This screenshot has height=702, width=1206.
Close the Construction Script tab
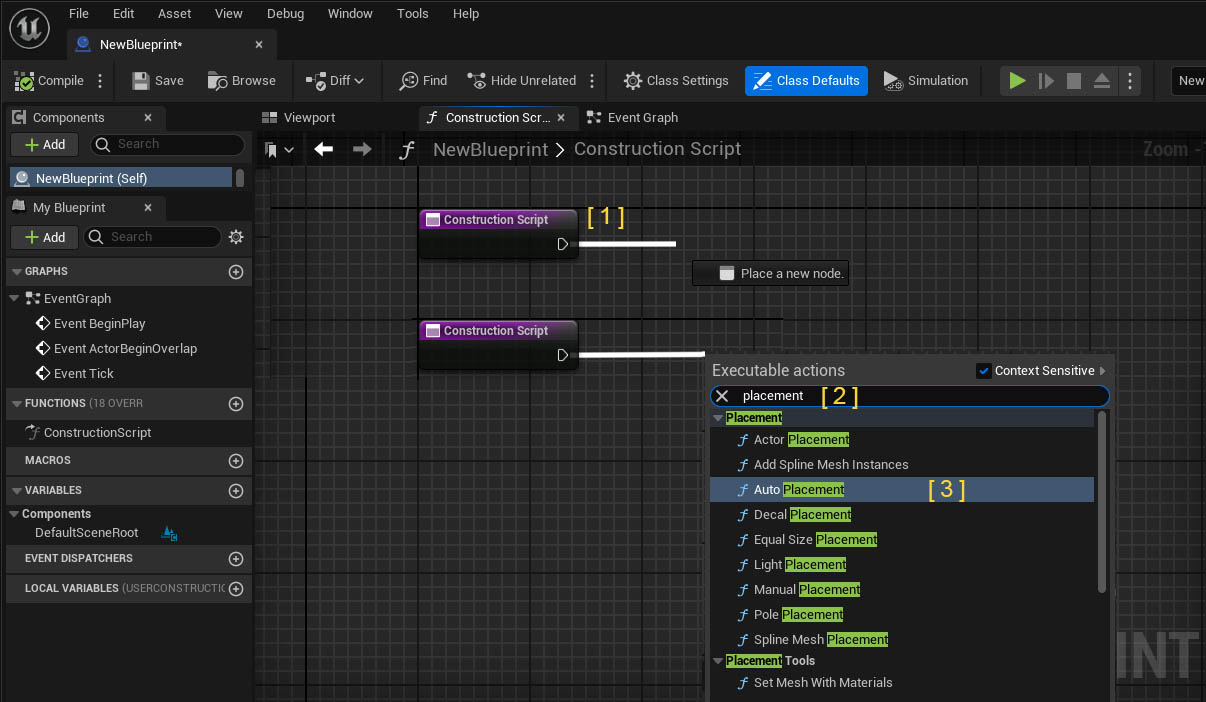pyautogui.click(x=562, y=118)
